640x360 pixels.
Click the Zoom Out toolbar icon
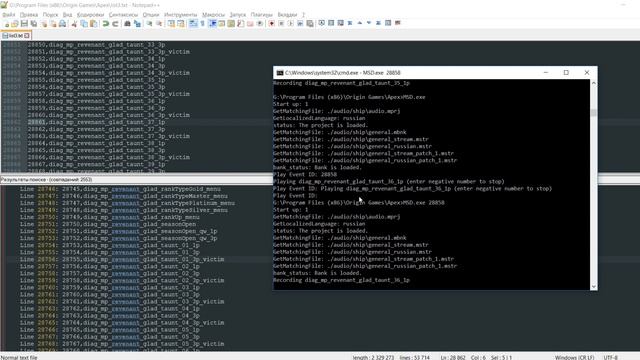(x=159, y=24)
